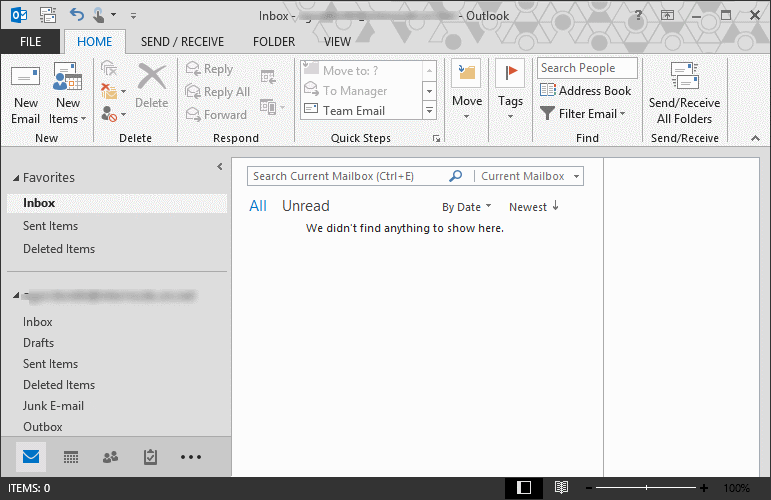Open the Tags flag dropdown
Screen dimensions: 771x500
510,90
